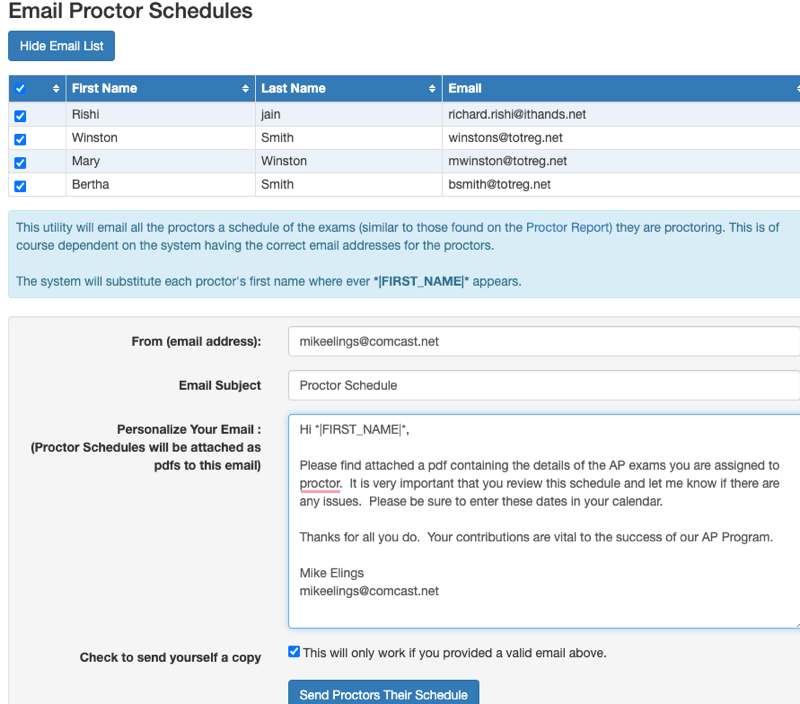Image resolution: width=800 pixels, height=704 pixels.
Task: Select email richard.rishi@ithands.net cell
Action: pyautogui.click(x=621, y=114)
